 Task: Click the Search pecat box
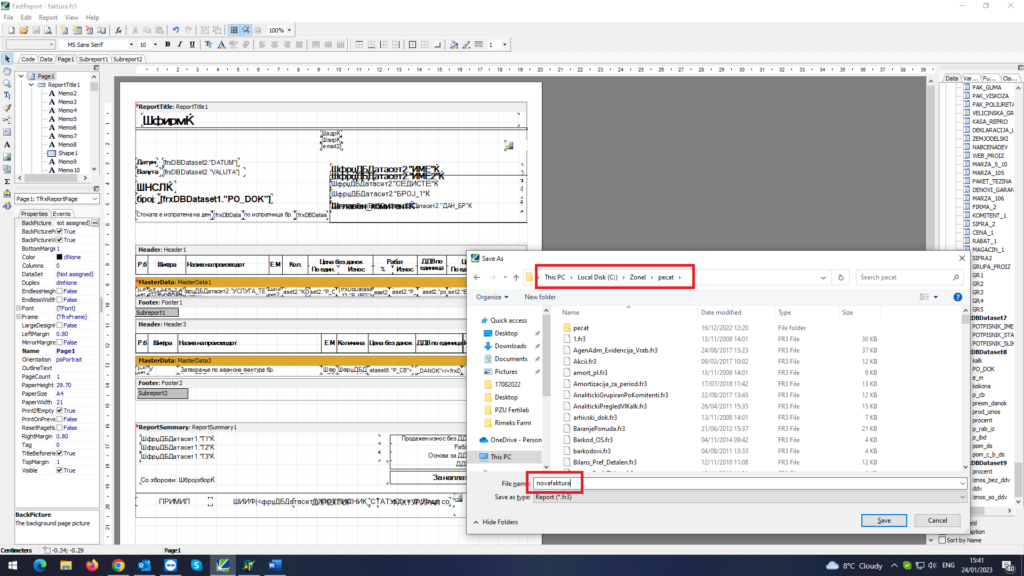click(909, 278)
